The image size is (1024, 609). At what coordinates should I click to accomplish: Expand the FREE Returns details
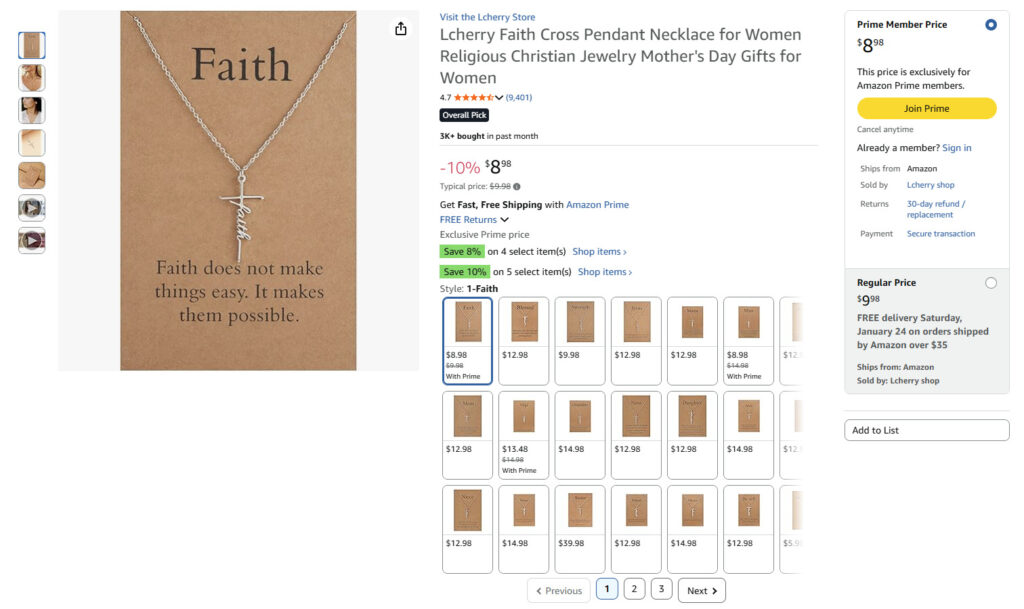click(x=470, y=219)
